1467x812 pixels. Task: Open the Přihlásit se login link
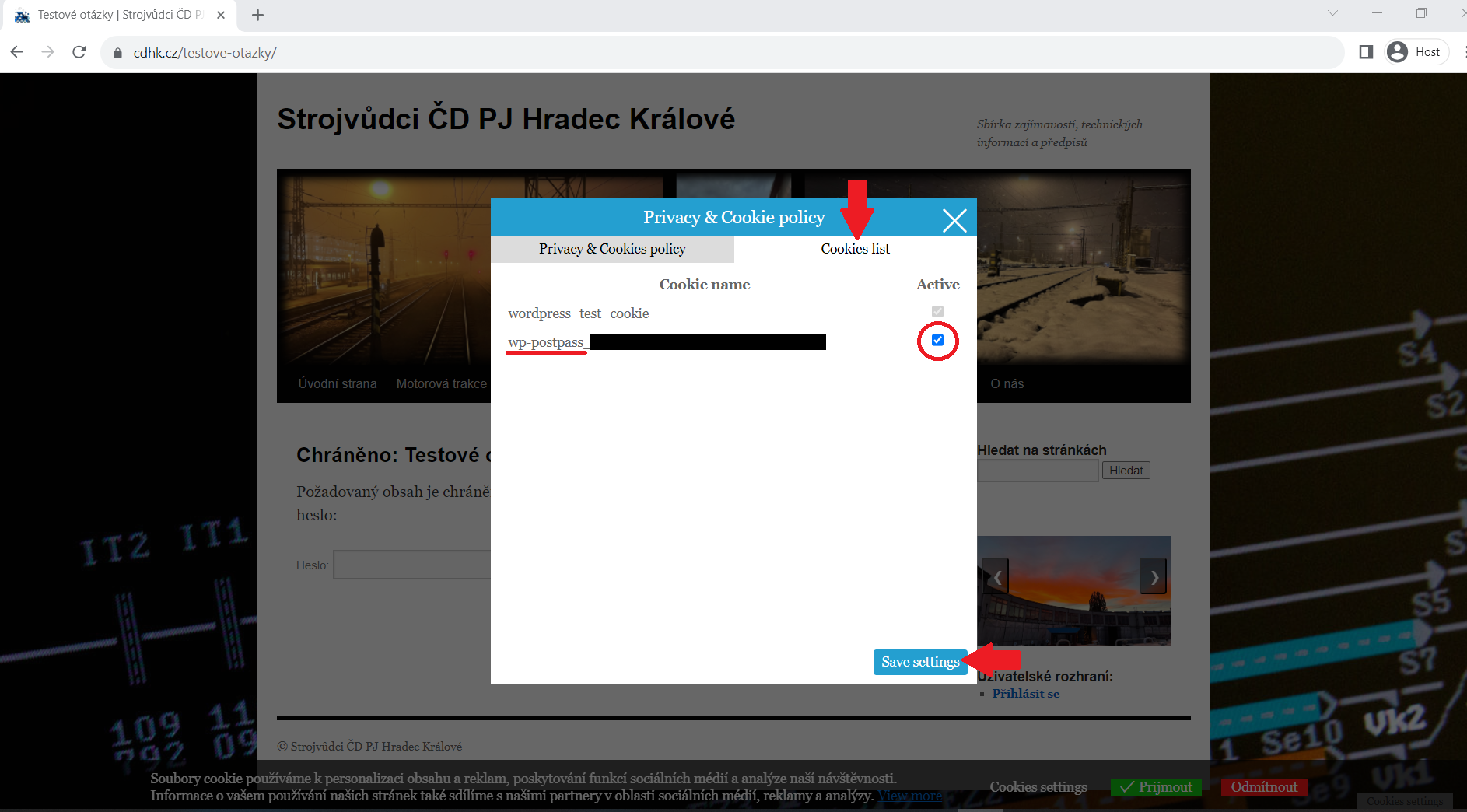[x=1025, y=694]
